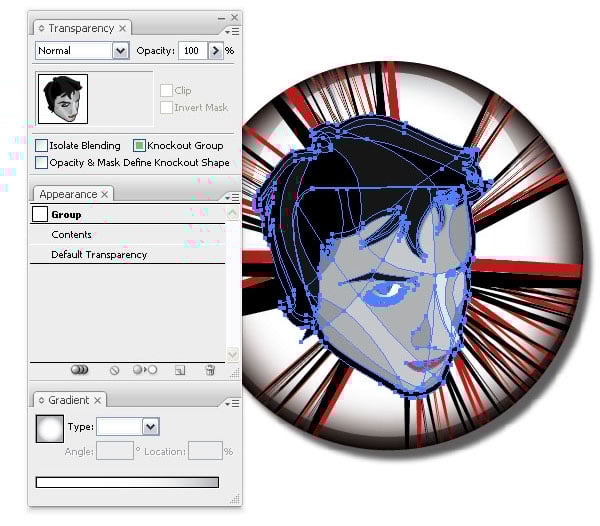The height and width of the screenshot is (526, 600).
Task: Expand the Opacity slider arrow
Action: (x=214, y=51)
